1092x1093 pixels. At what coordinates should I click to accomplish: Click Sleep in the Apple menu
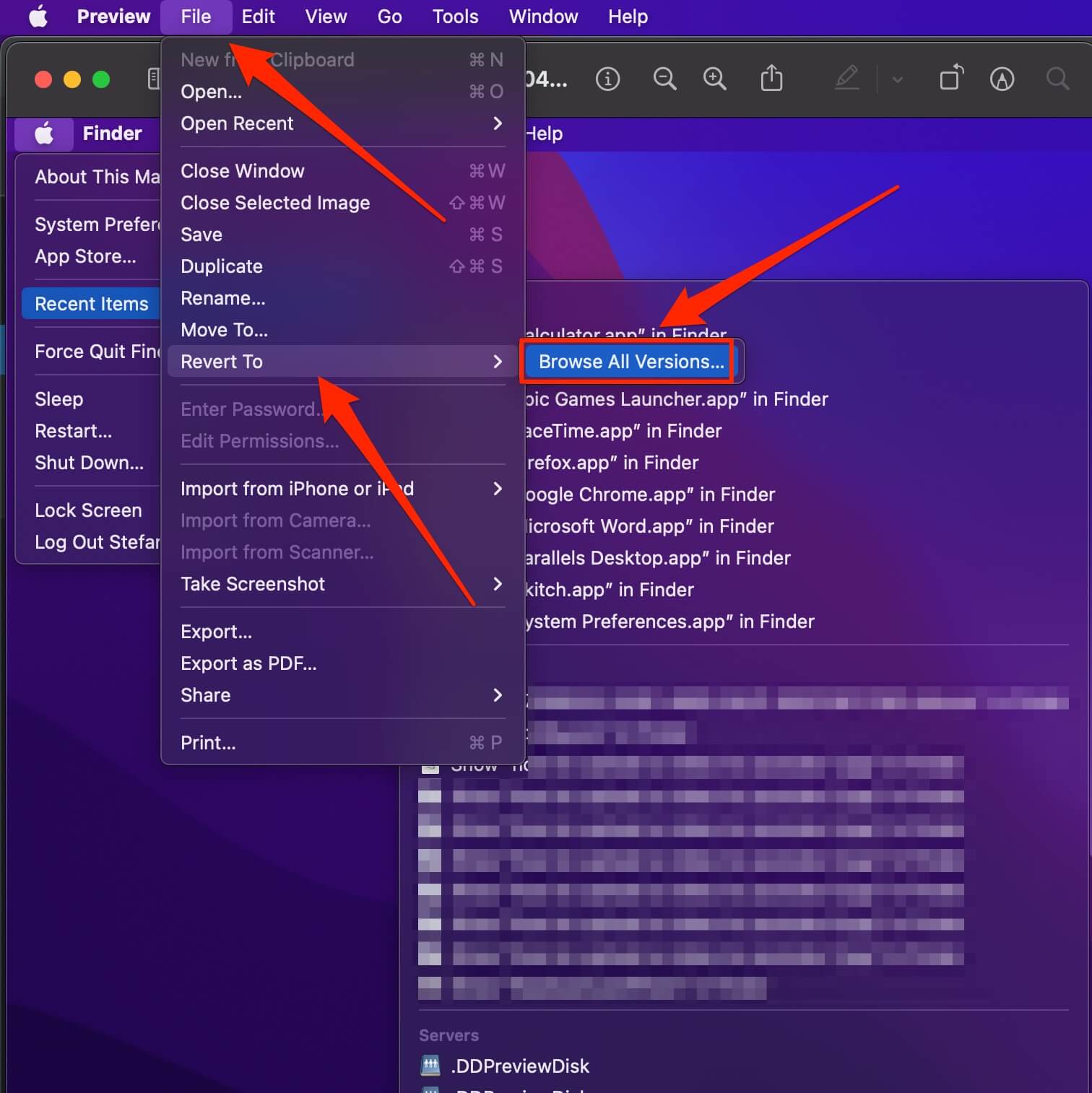point(58,399)
